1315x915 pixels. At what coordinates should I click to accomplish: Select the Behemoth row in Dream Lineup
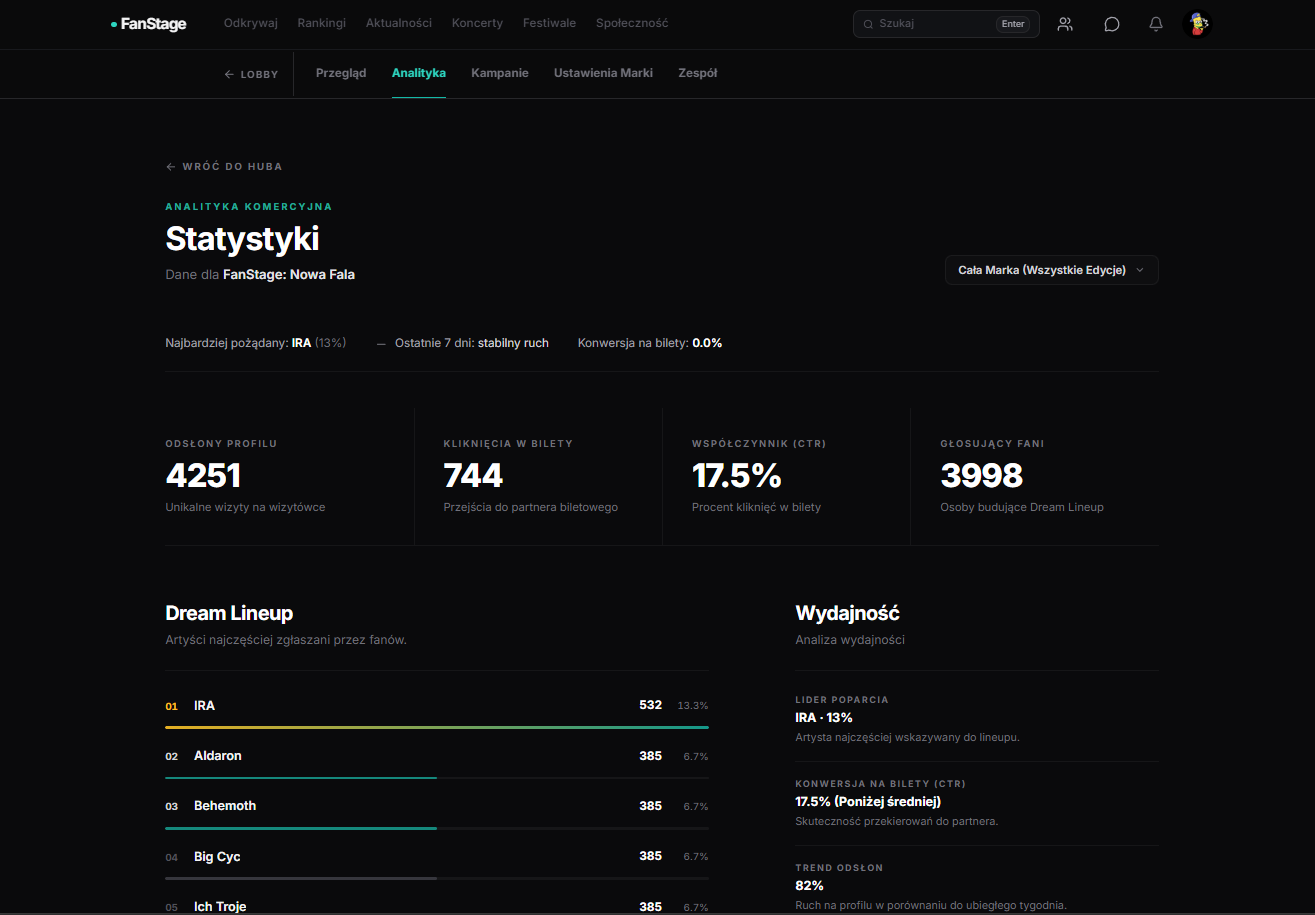437,806
